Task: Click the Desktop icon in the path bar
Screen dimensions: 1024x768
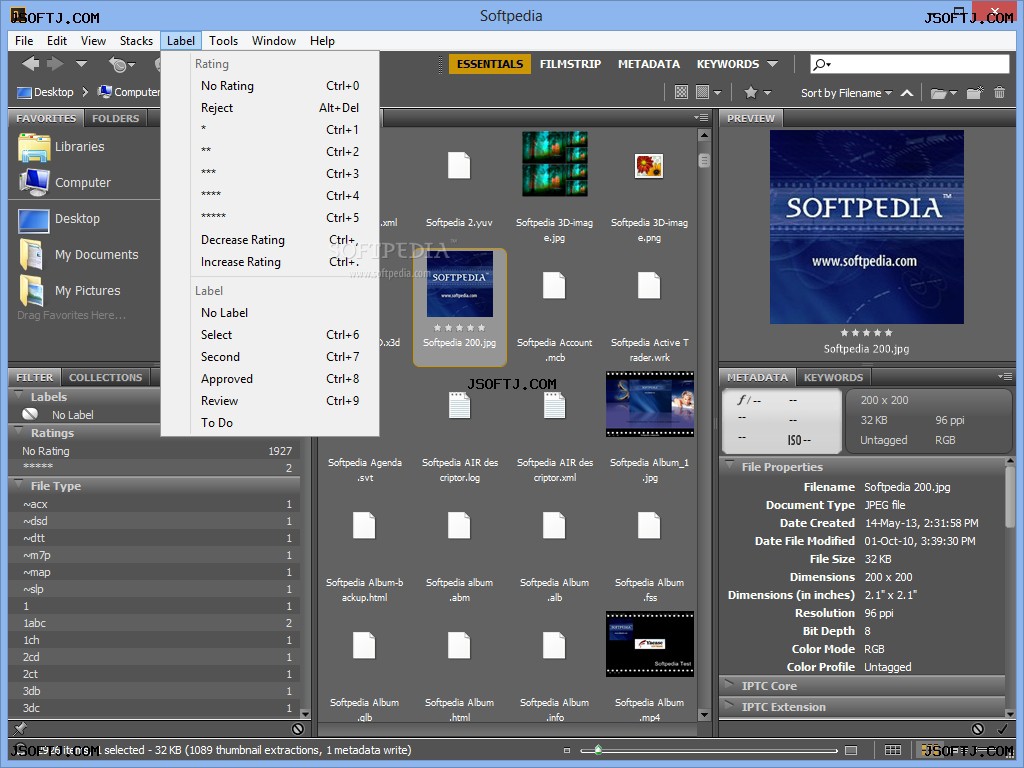Action: 24,92
